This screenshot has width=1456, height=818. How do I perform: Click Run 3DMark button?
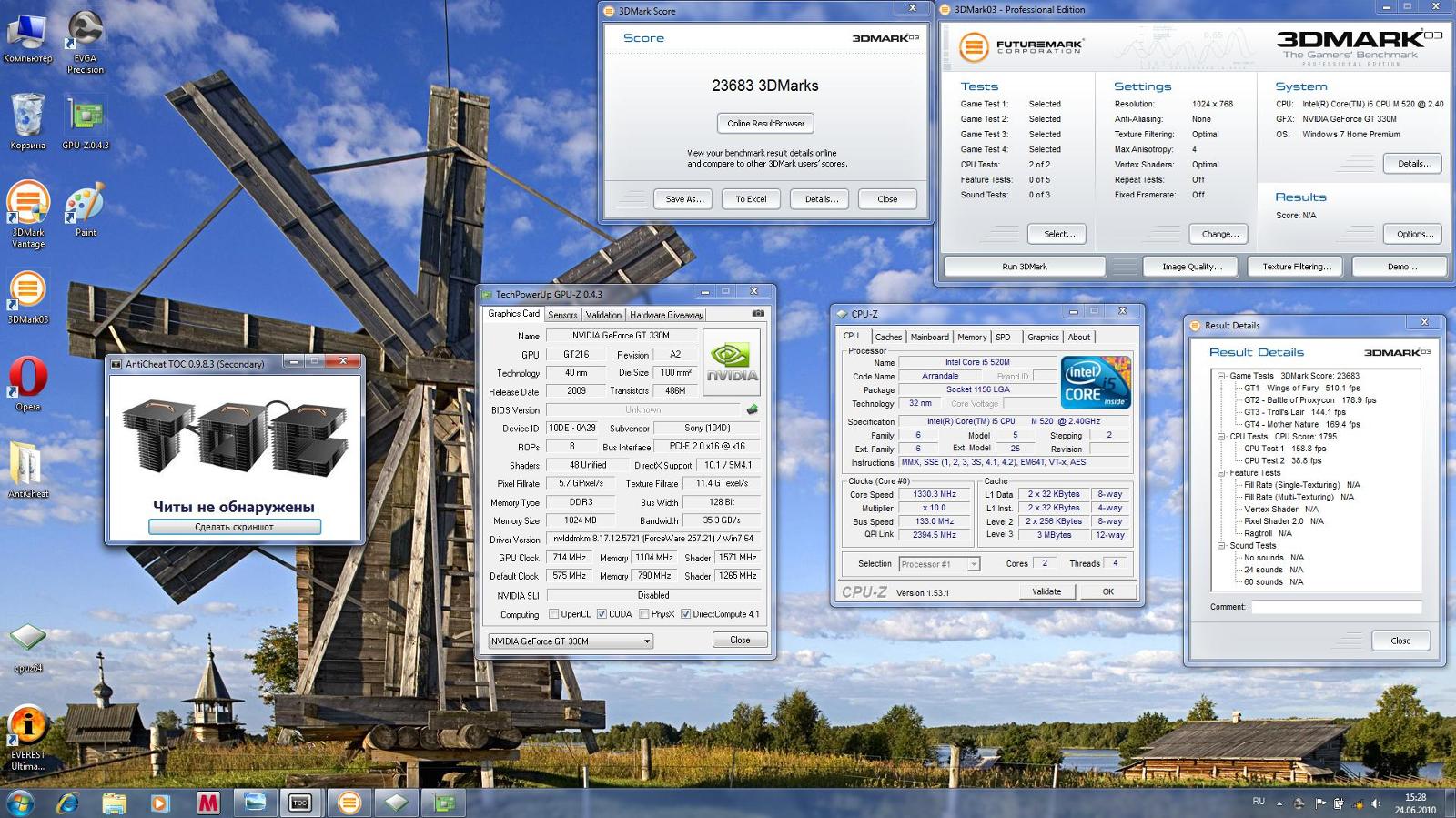tap(1025, 267)
